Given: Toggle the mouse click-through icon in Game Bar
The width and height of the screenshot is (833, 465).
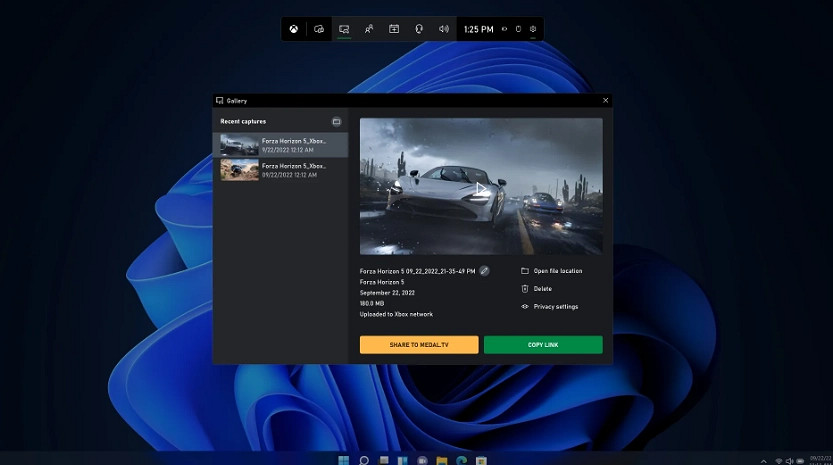Looking at the screenshot, I should 518,29.
